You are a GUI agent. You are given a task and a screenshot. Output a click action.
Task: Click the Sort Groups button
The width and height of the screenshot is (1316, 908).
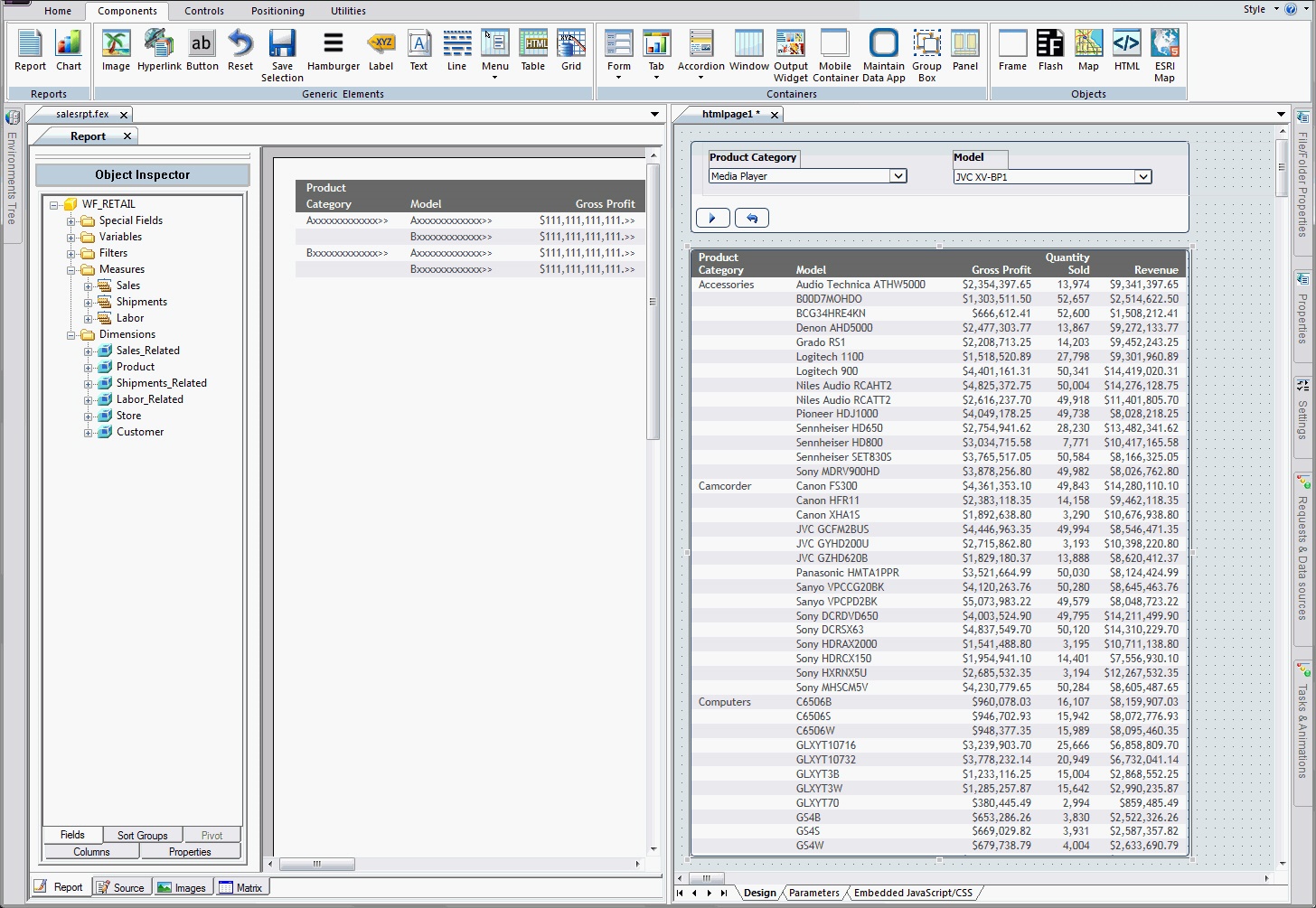(x=142, y=836)
